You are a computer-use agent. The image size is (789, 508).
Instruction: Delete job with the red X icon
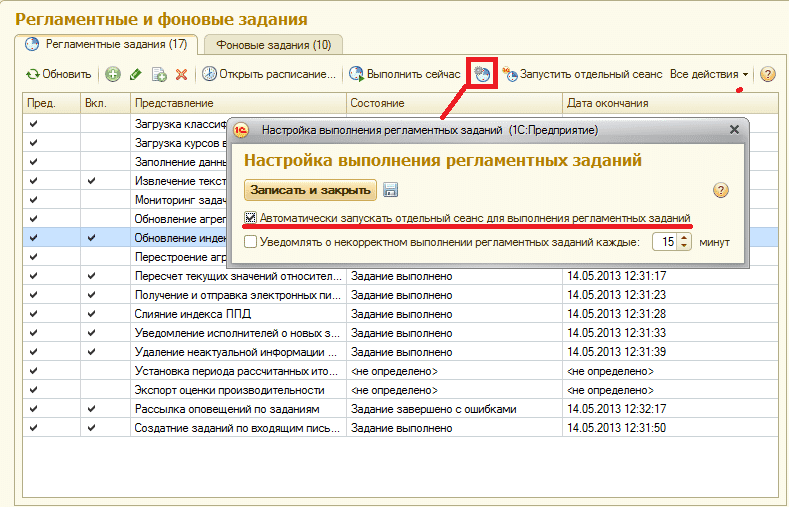tap(181, 74)
